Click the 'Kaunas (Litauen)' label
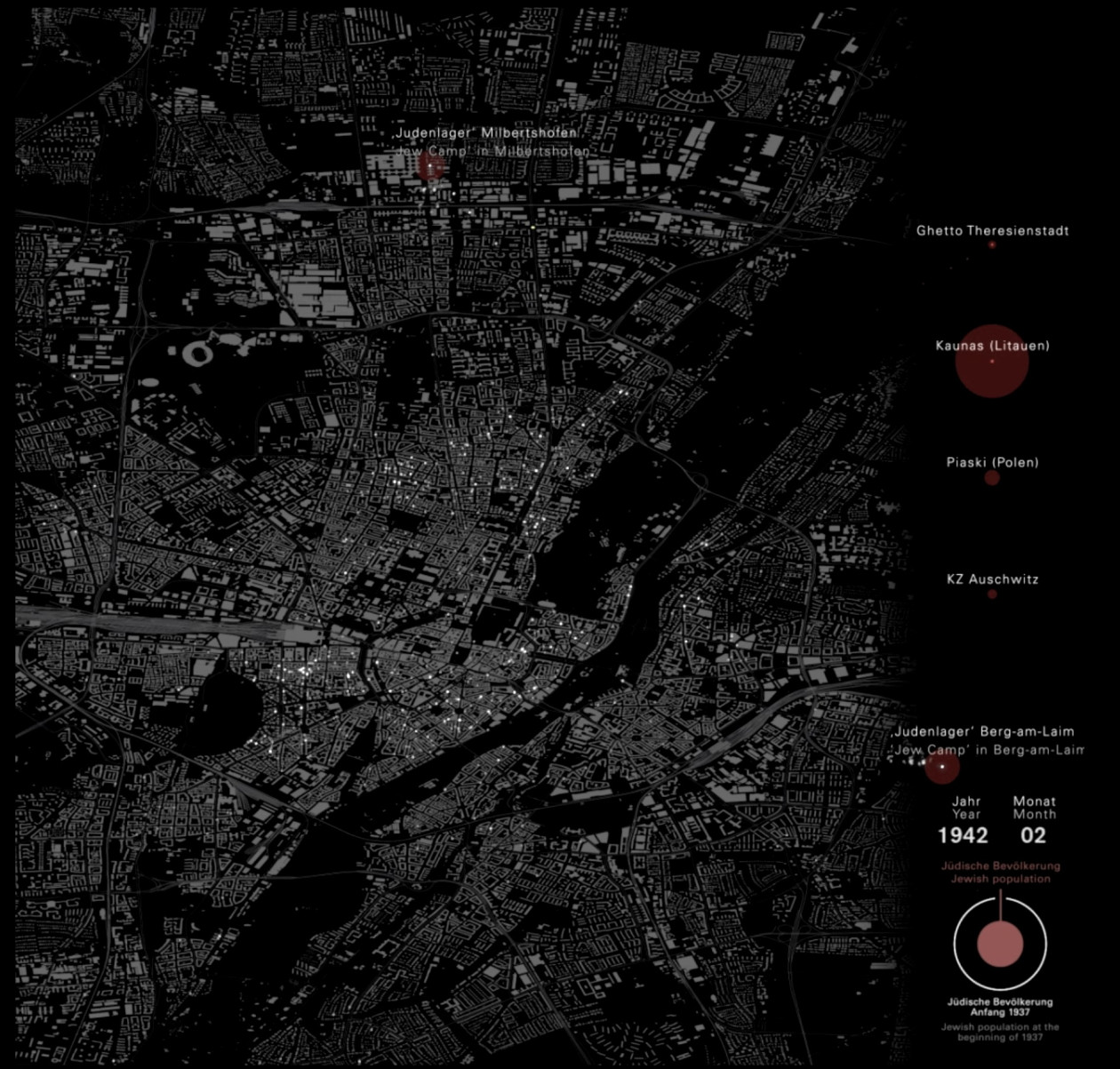Image resolution: width=1120 pixels, height=1069 pixels. coord(992,346)
